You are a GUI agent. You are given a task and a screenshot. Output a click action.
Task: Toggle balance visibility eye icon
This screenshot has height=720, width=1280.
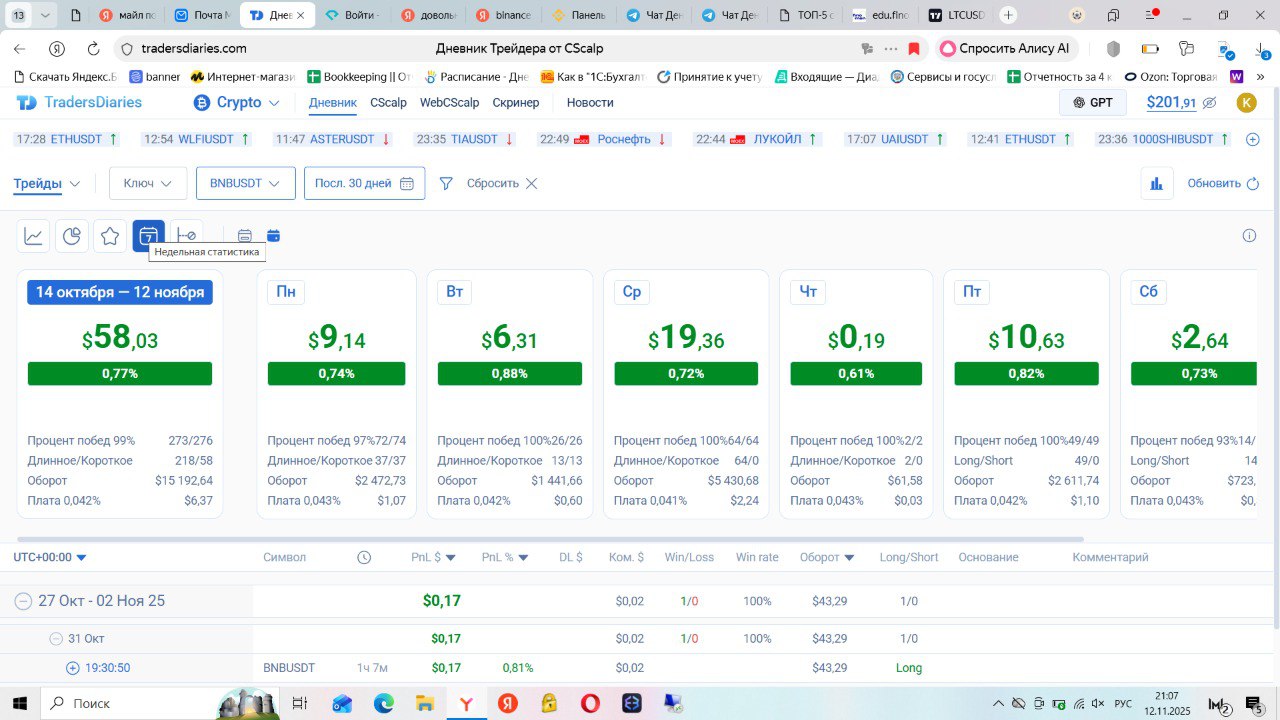1209,103
